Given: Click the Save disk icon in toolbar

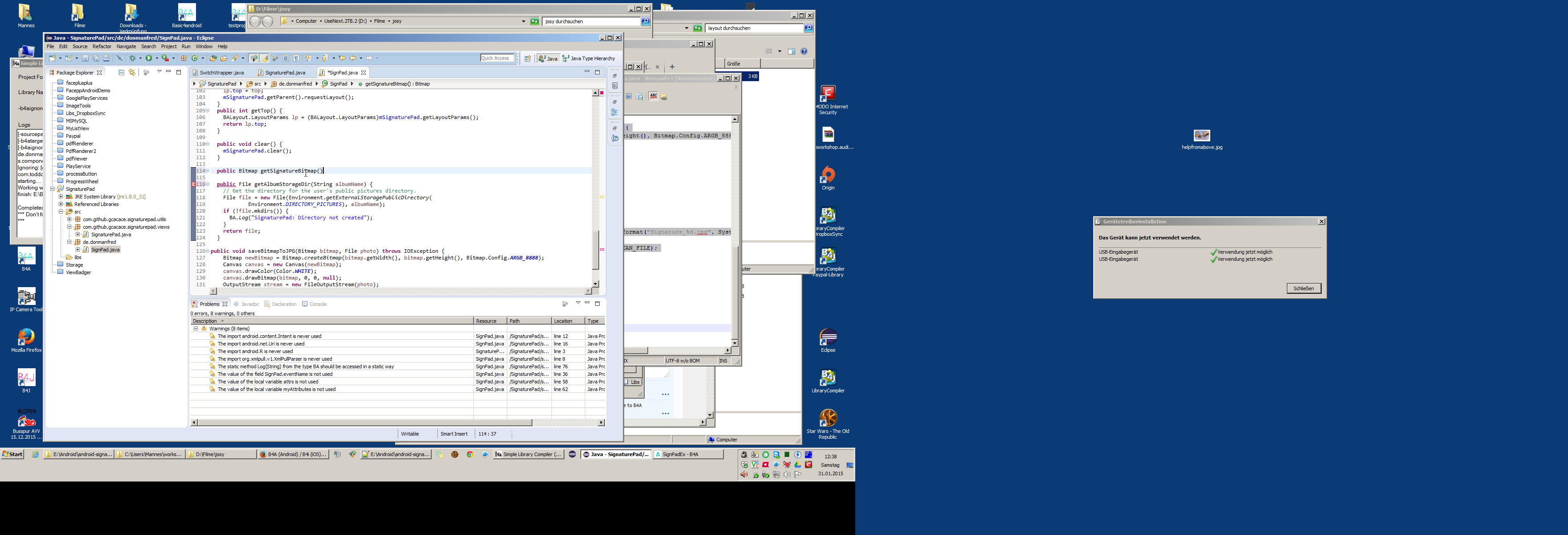Looking at the screenshot, I should tap(85, 58).
